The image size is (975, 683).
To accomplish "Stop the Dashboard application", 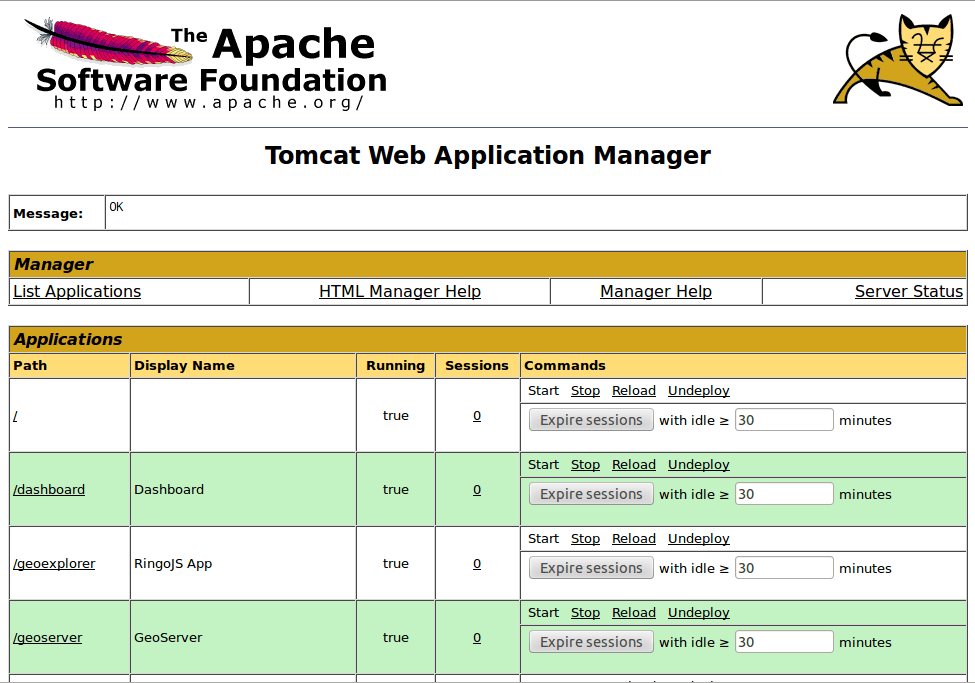I will [585, 464].
